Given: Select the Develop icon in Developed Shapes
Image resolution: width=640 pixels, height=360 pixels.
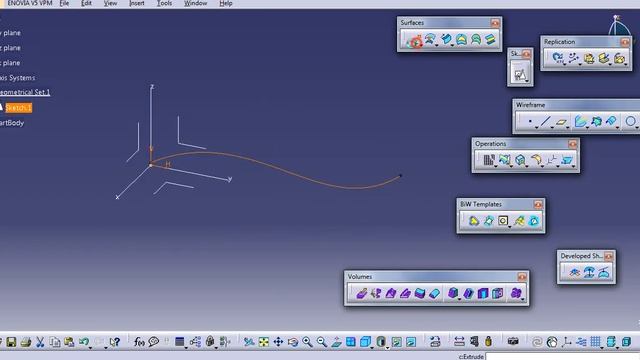Looking at the screenshot, I should pyautogui.click(x=604, y=272).
